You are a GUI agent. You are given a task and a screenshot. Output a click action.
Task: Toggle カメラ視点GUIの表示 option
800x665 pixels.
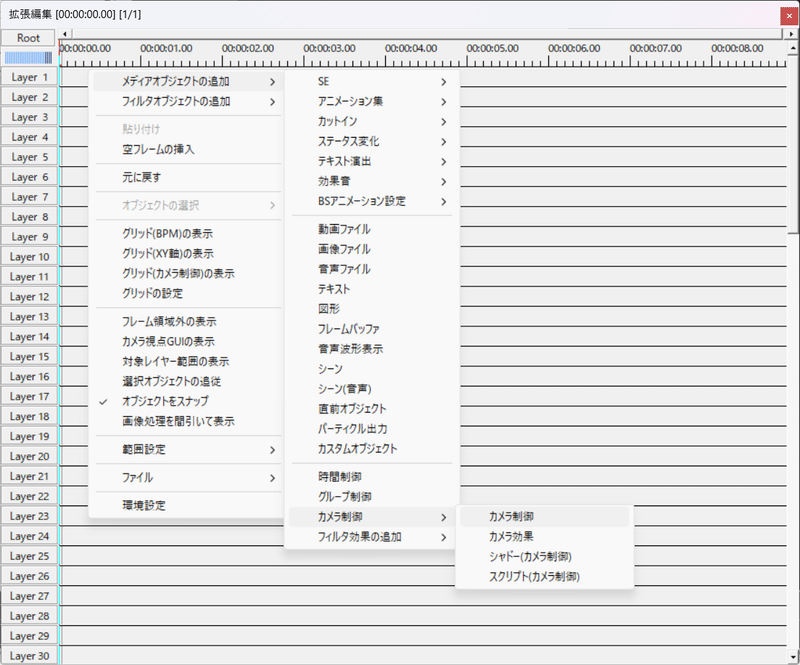(x=187, y=341)
